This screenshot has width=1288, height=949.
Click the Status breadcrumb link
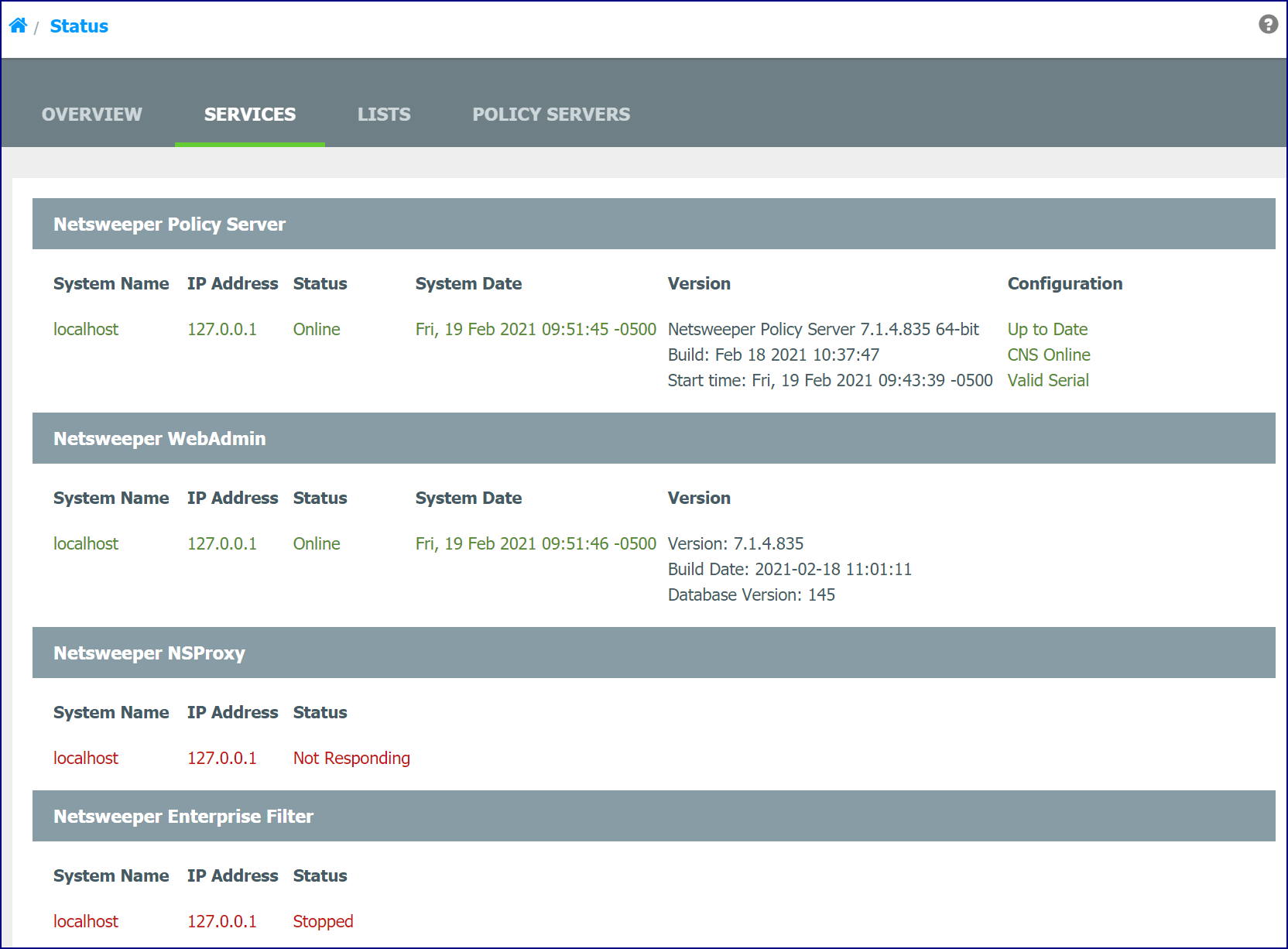pos(79,26)
